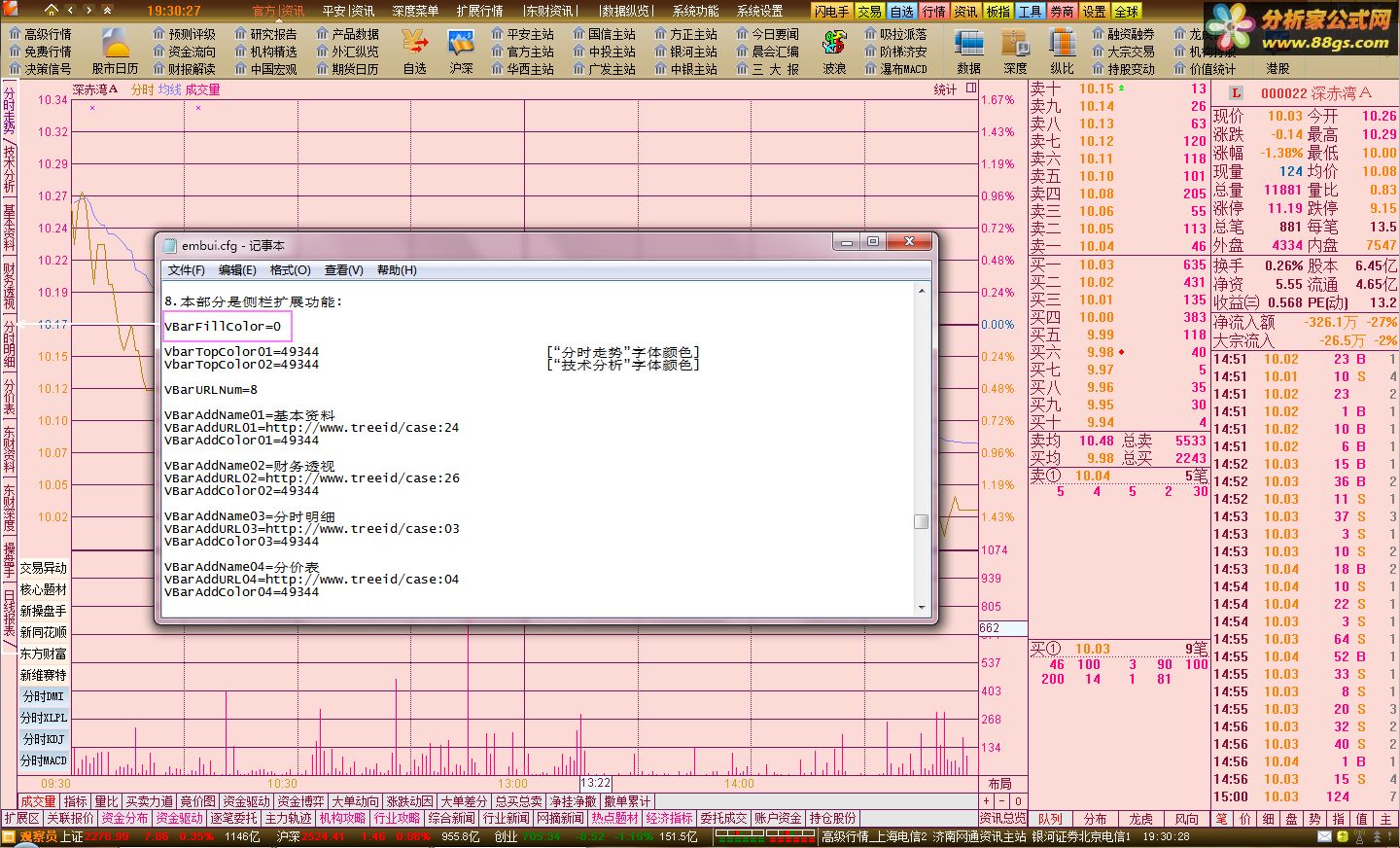The image size is (1400, 848).
Task: Click the mail envelope icon in status bar
Action: click(x=1325, y=836)
